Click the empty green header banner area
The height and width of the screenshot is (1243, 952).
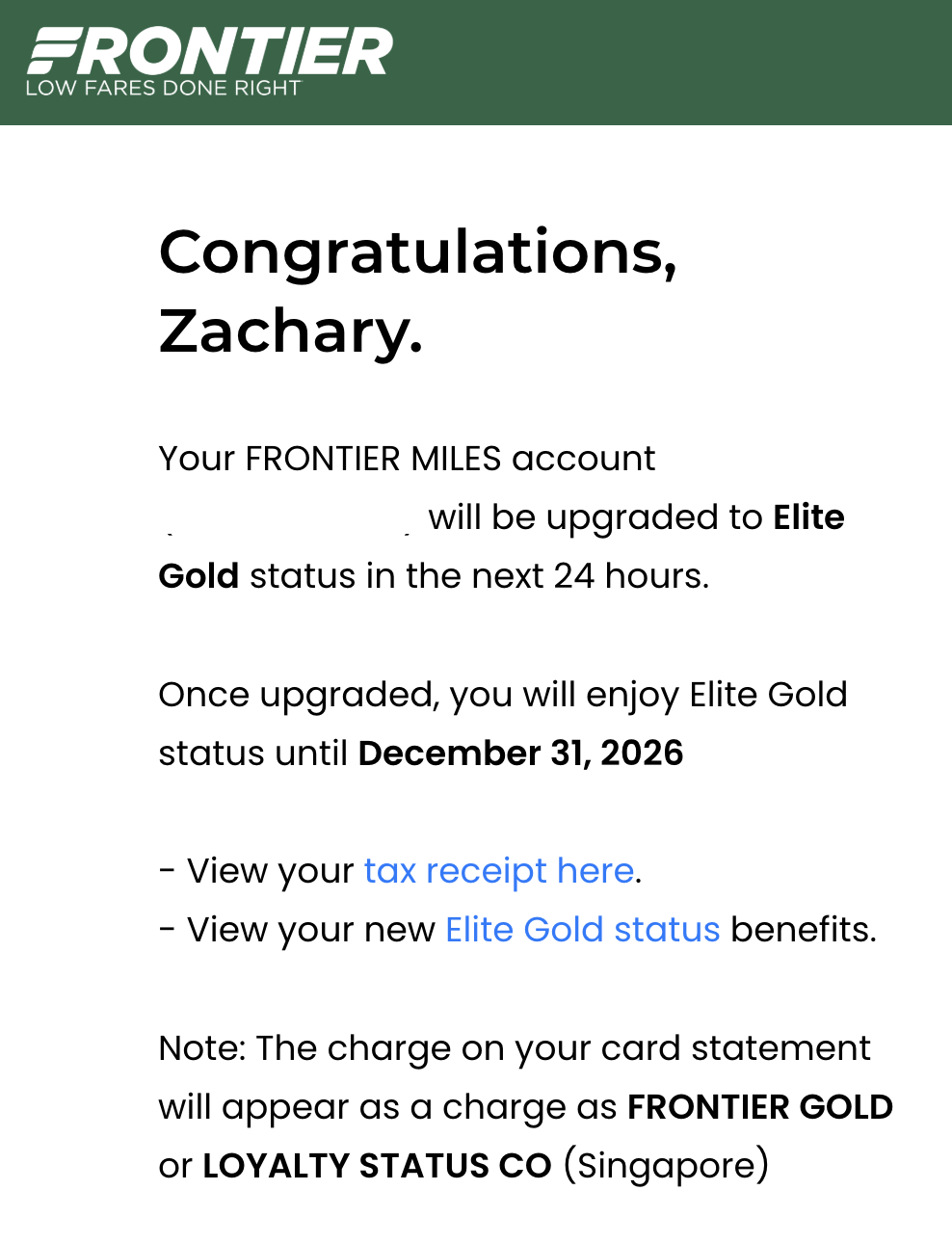coord(674,63)
